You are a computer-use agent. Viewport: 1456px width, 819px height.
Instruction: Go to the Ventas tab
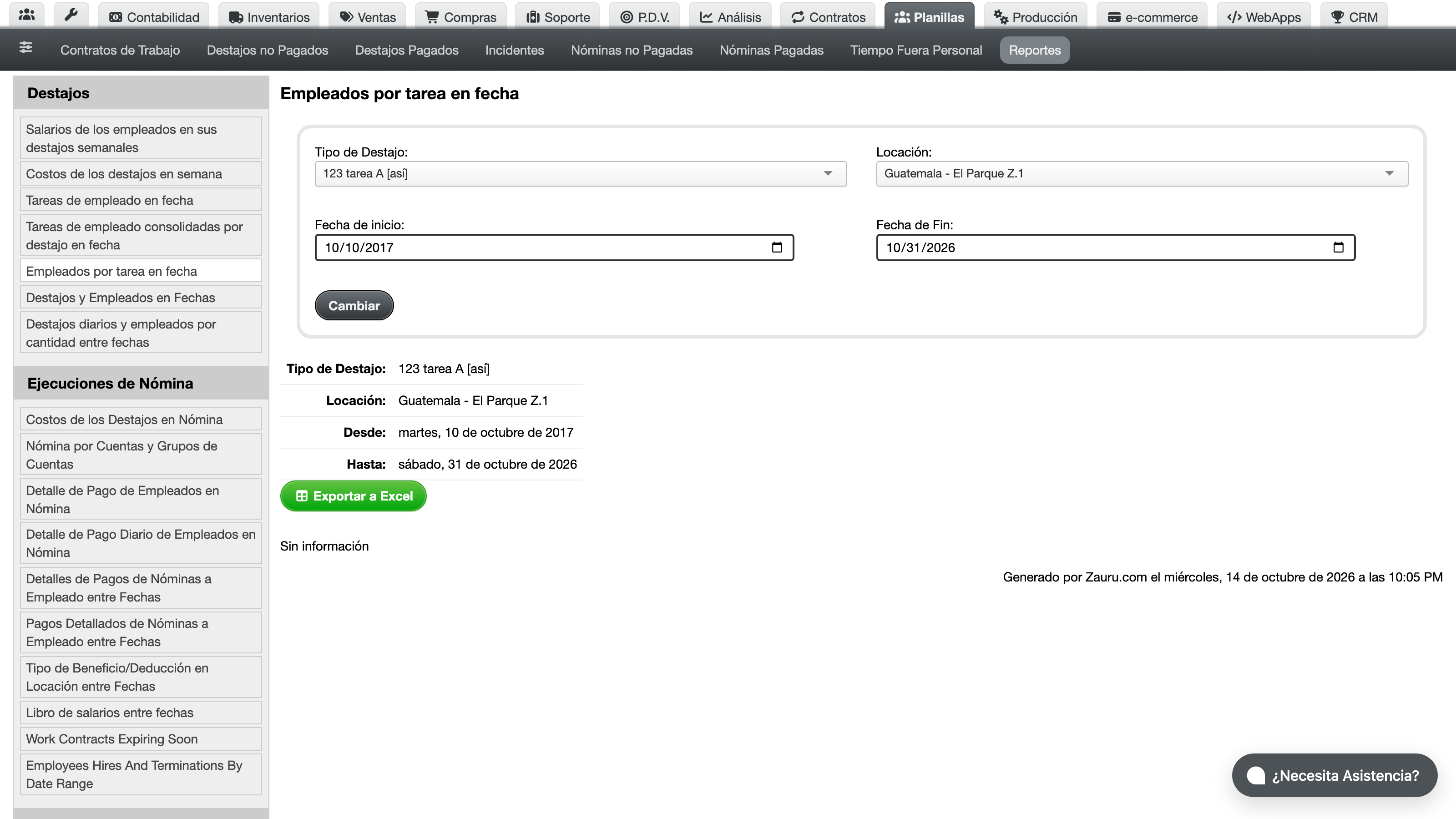click(367, 16)
